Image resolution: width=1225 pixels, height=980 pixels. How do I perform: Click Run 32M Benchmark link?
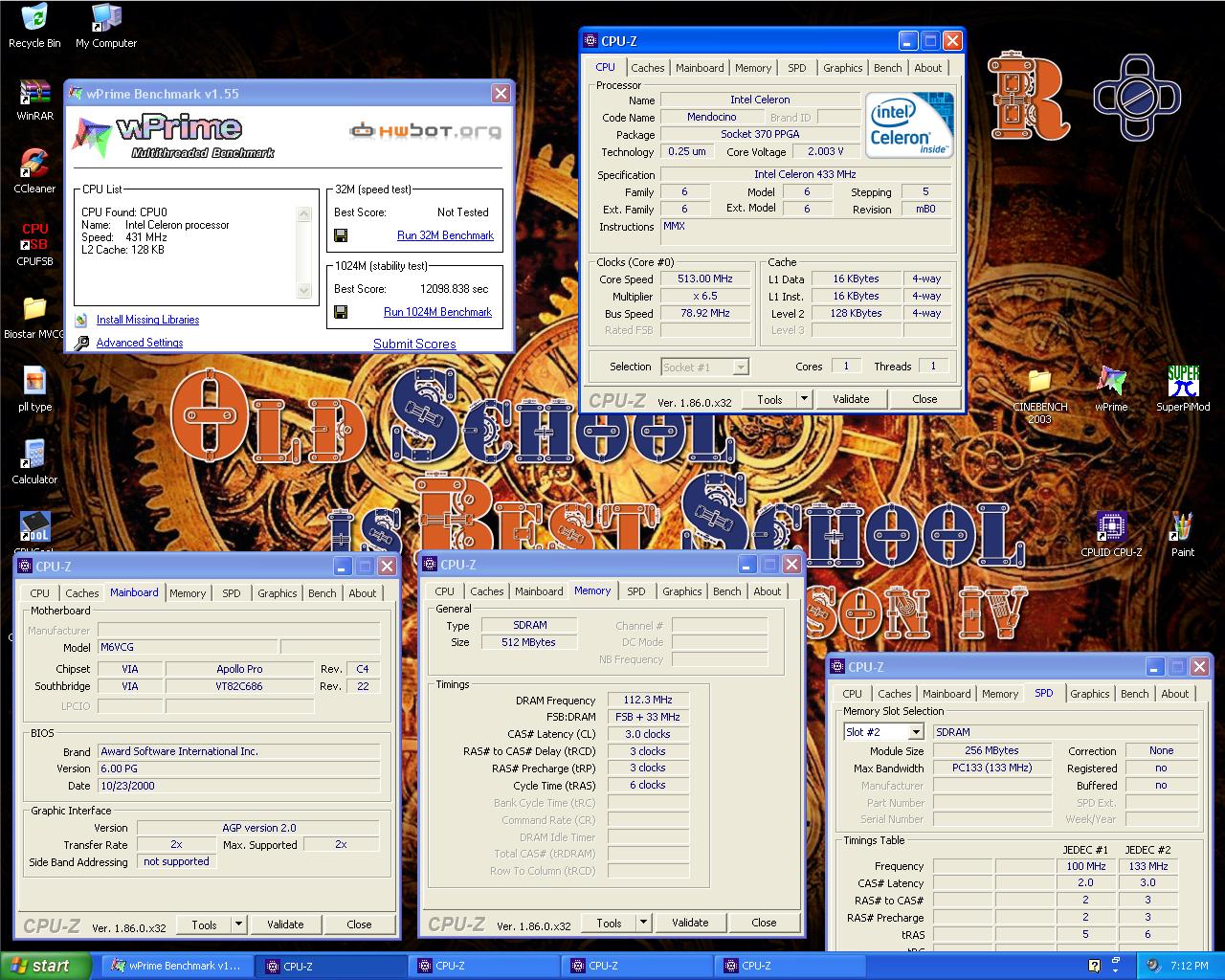445,235
